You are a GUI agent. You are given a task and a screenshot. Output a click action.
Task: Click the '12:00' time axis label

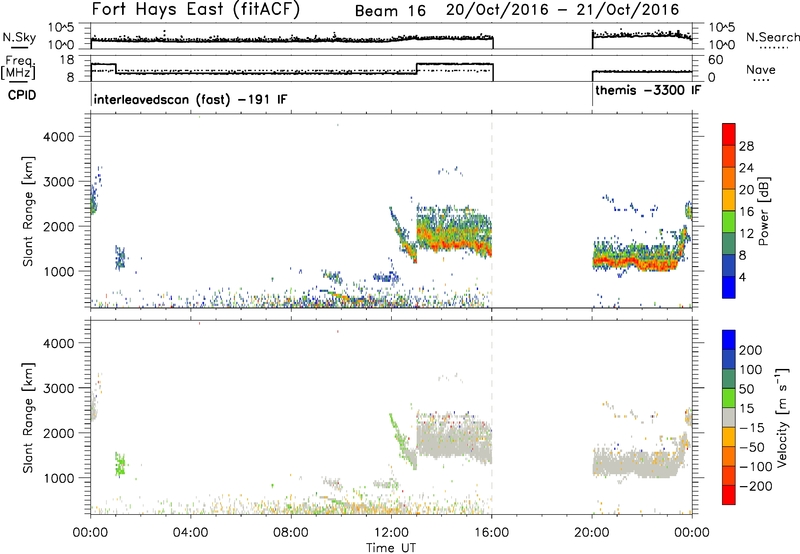point(391,533)
